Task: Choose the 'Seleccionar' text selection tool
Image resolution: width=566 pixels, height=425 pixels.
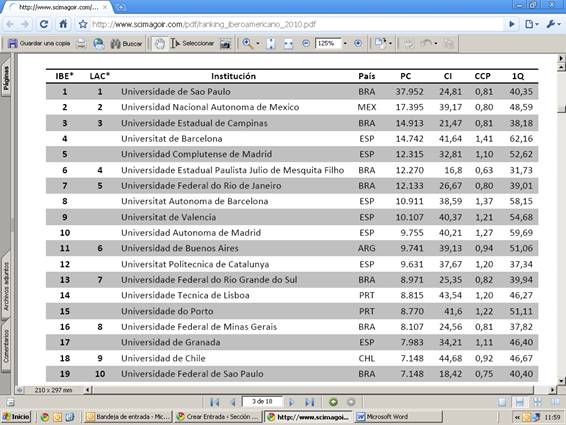Action: 192,44
